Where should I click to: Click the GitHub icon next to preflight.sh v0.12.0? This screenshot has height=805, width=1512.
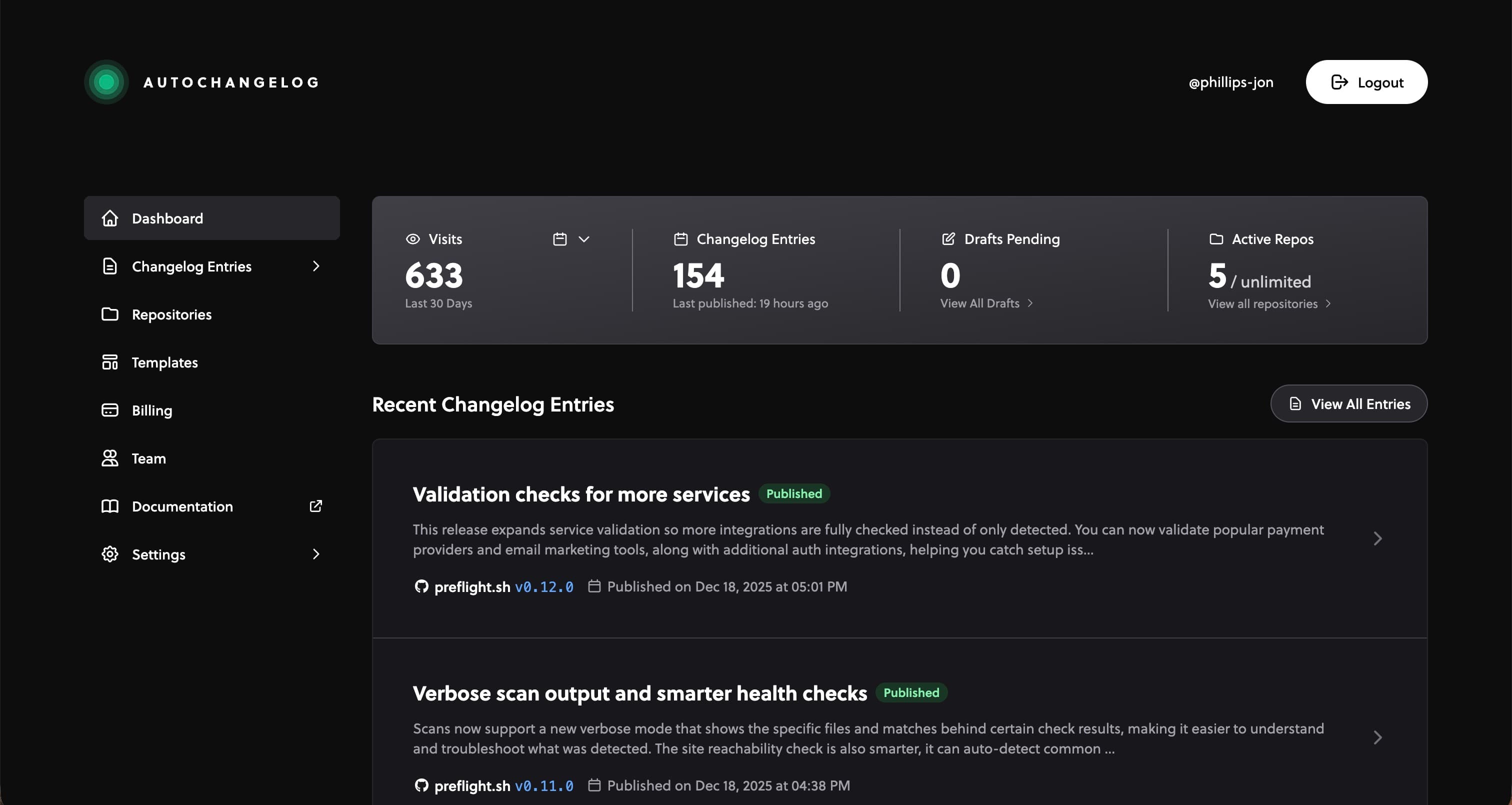[x=421, y=586]
